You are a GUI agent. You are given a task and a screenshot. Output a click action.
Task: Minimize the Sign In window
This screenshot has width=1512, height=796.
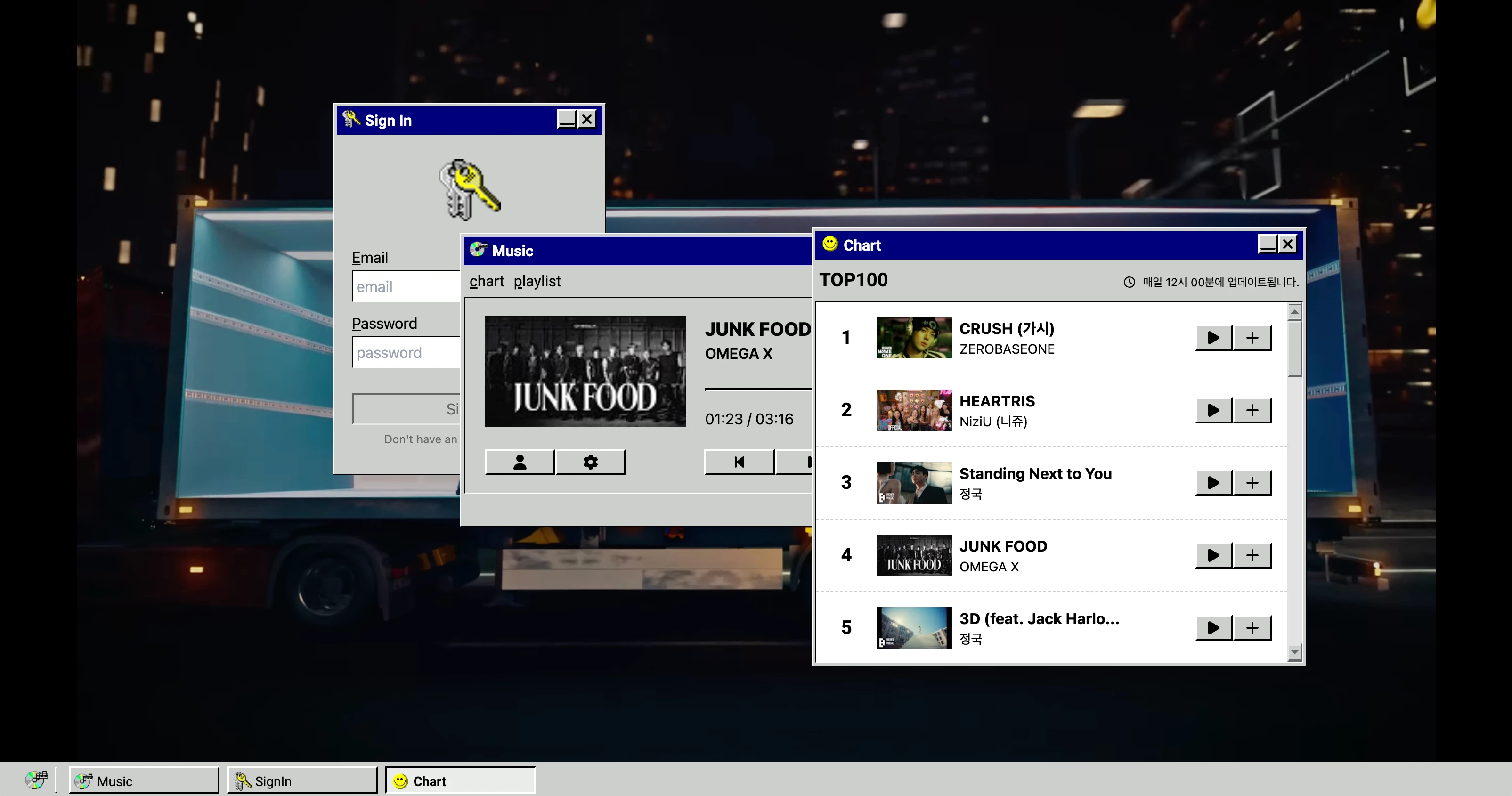(x=567, y=119)
